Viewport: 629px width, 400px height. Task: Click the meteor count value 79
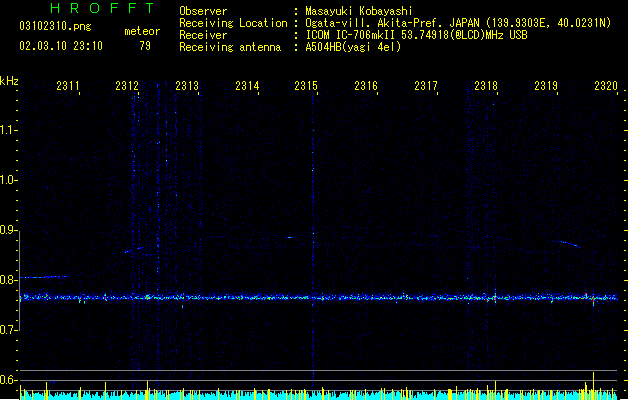145,46
